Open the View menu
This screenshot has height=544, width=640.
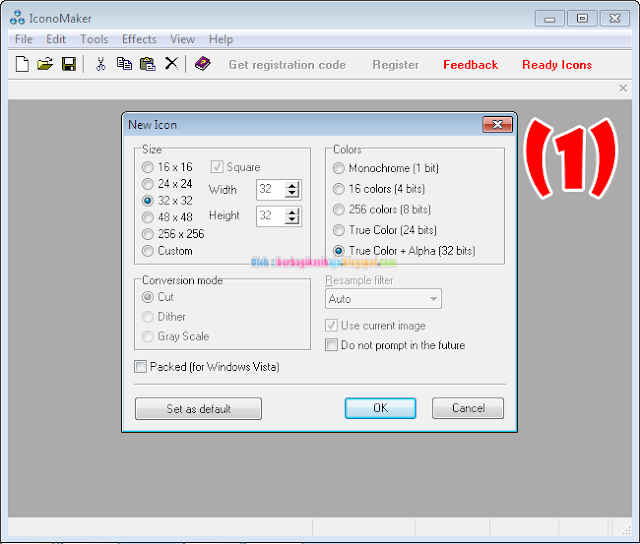(182, 39)
